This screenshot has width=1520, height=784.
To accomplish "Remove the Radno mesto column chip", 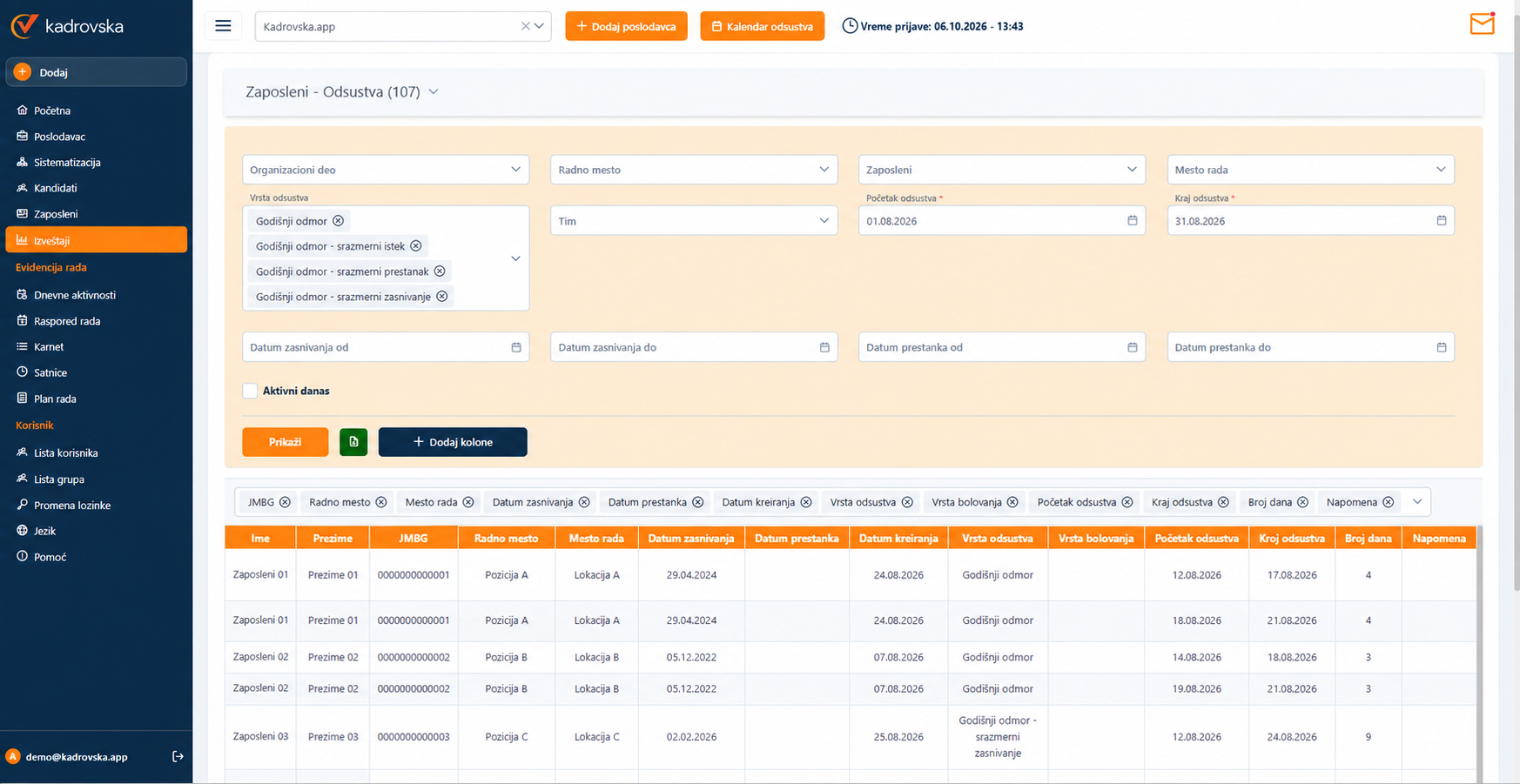I will [381, 502].
